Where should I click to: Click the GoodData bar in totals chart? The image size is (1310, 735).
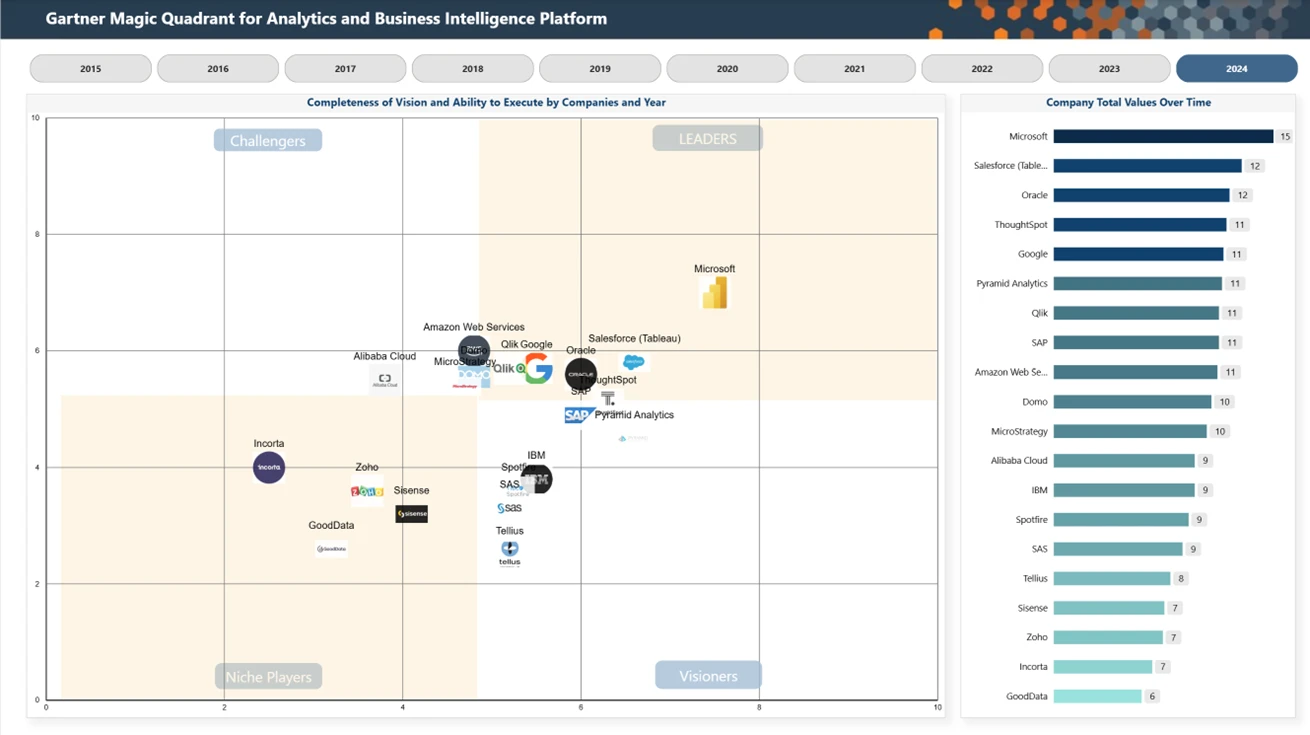coord(1097,696)
